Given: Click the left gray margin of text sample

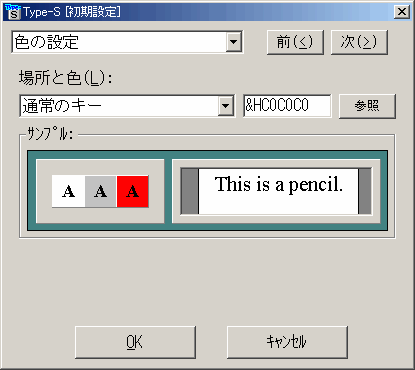Looking at the screenshot, I should (190, 191).
